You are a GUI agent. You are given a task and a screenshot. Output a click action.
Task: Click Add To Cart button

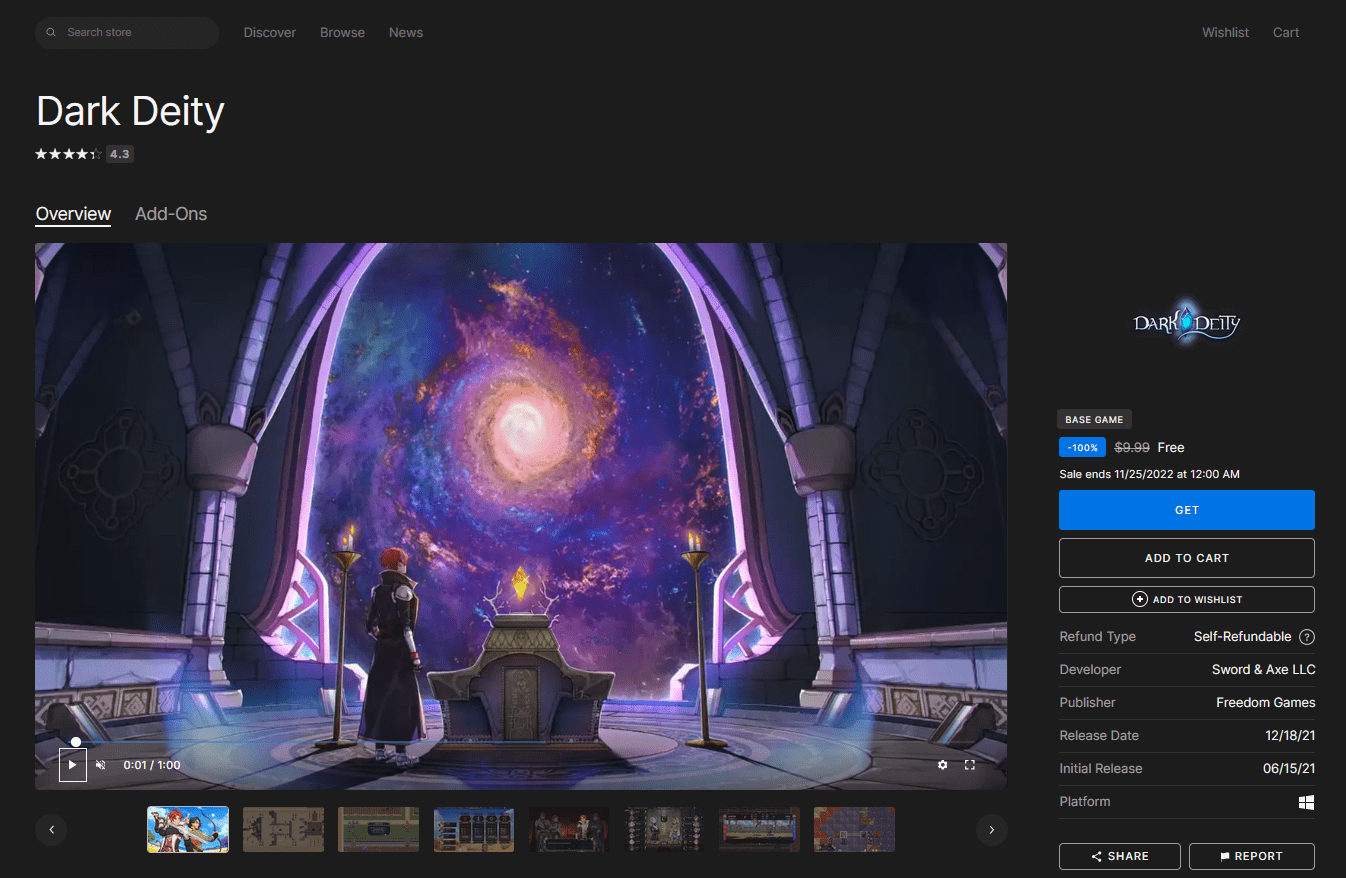coord(1187,558)
